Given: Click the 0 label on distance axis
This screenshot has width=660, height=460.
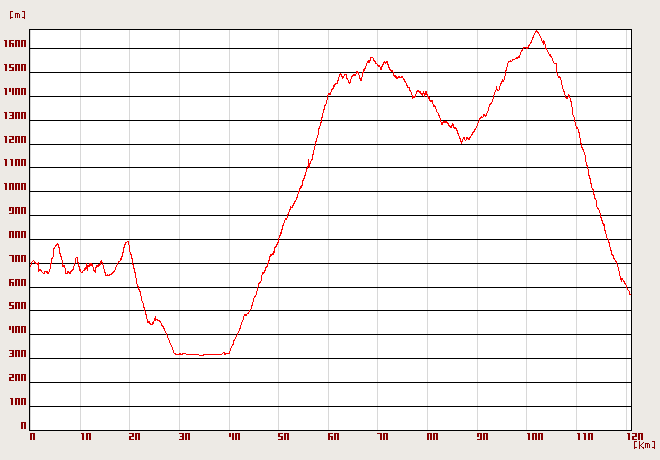Looking at the screenshot, I should pyautogui.click(x=32, y=436).
